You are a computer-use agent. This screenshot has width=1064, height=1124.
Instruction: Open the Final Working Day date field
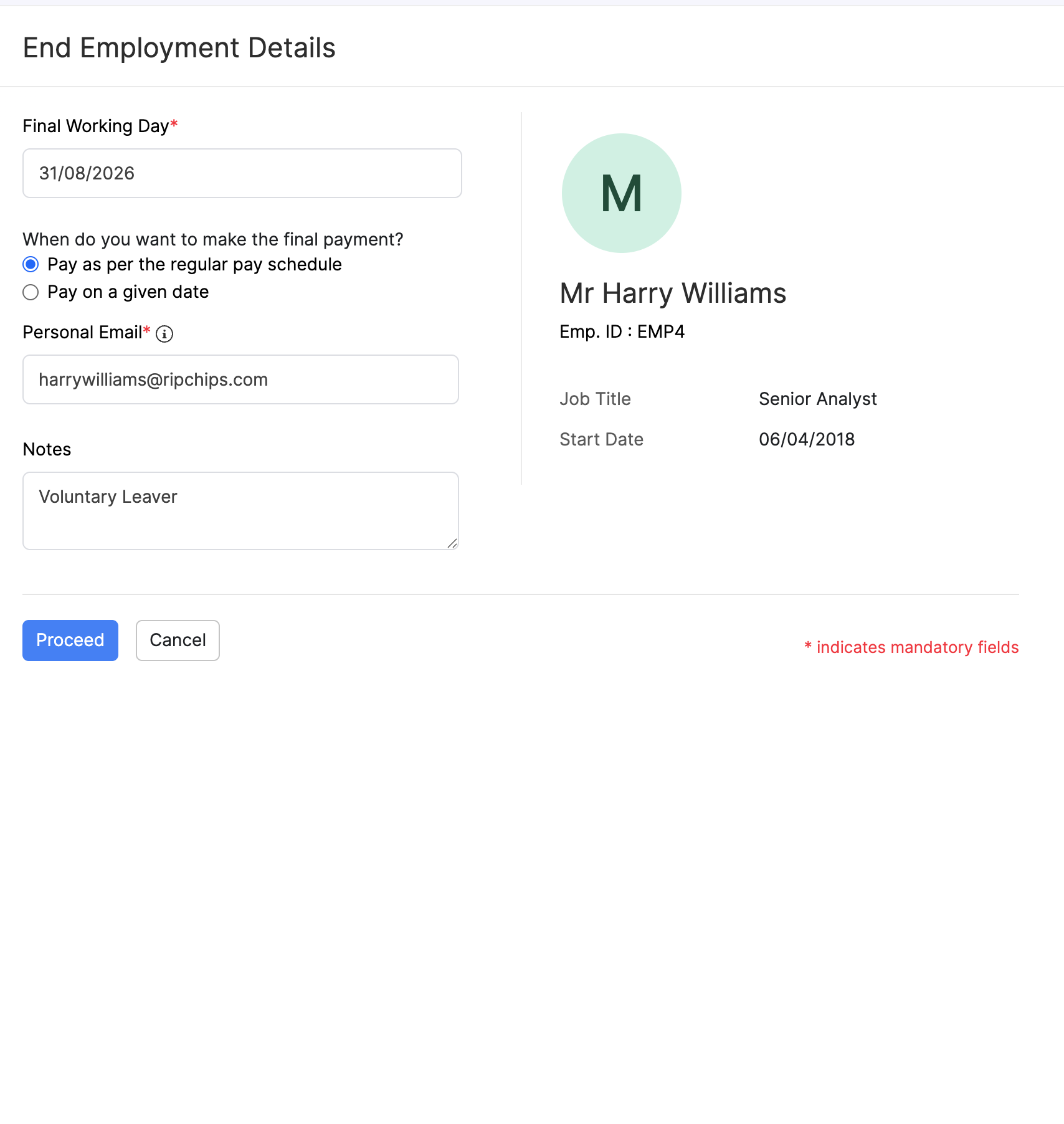(x=242, y=173)
